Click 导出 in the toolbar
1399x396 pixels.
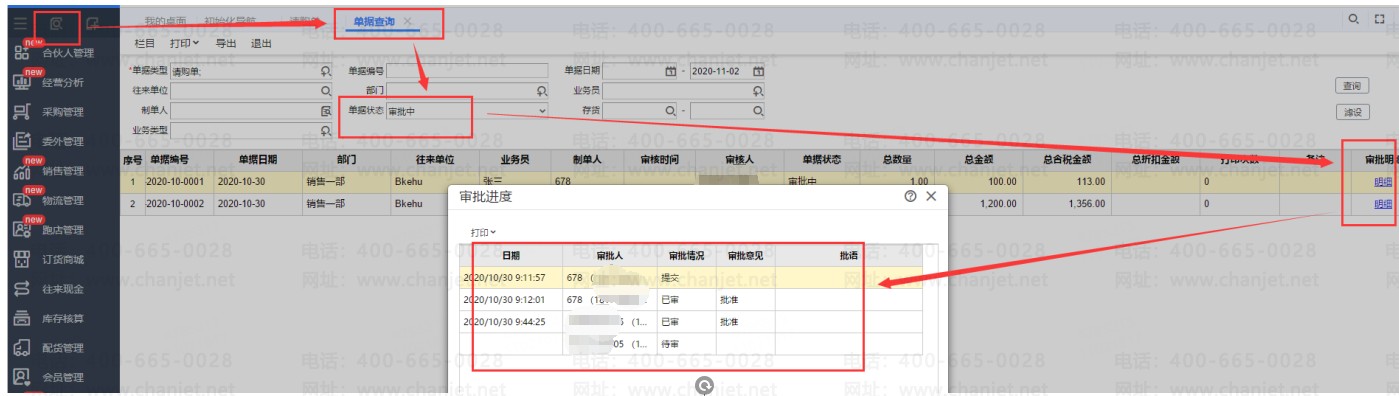pos(227,43)
